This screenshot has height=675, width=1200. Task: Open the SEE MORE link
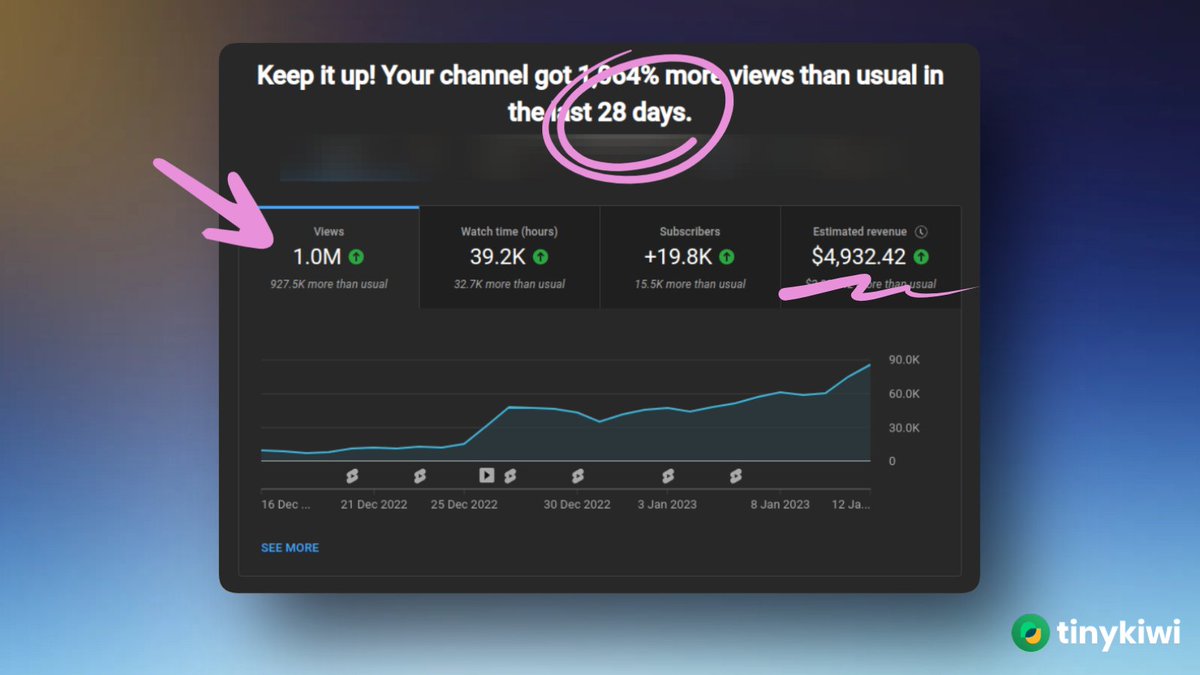point(289,548)
